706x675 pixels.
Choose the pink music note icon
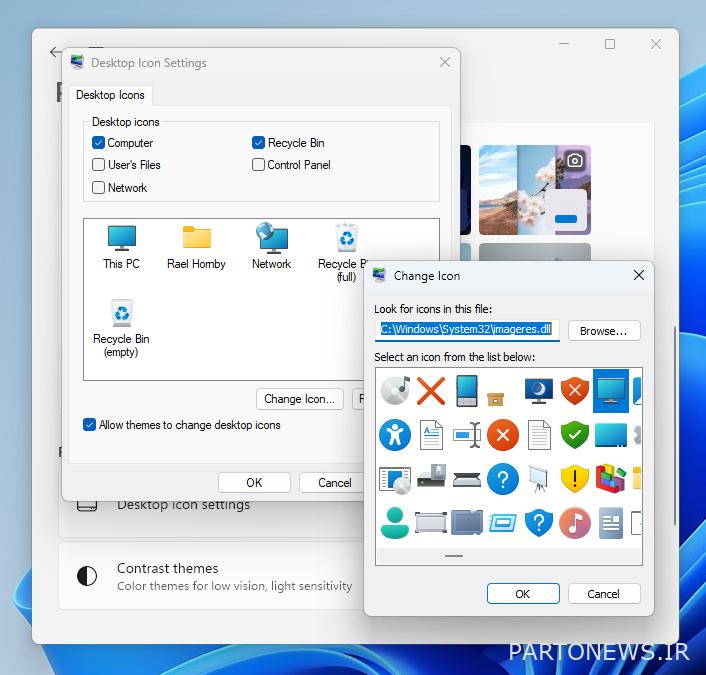575,522
